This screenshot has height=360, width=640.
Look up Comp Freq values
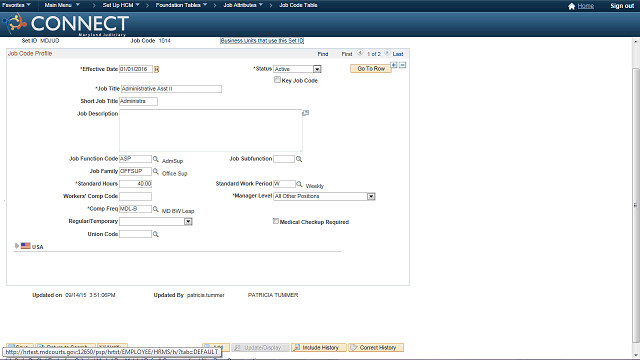(156, 209)
